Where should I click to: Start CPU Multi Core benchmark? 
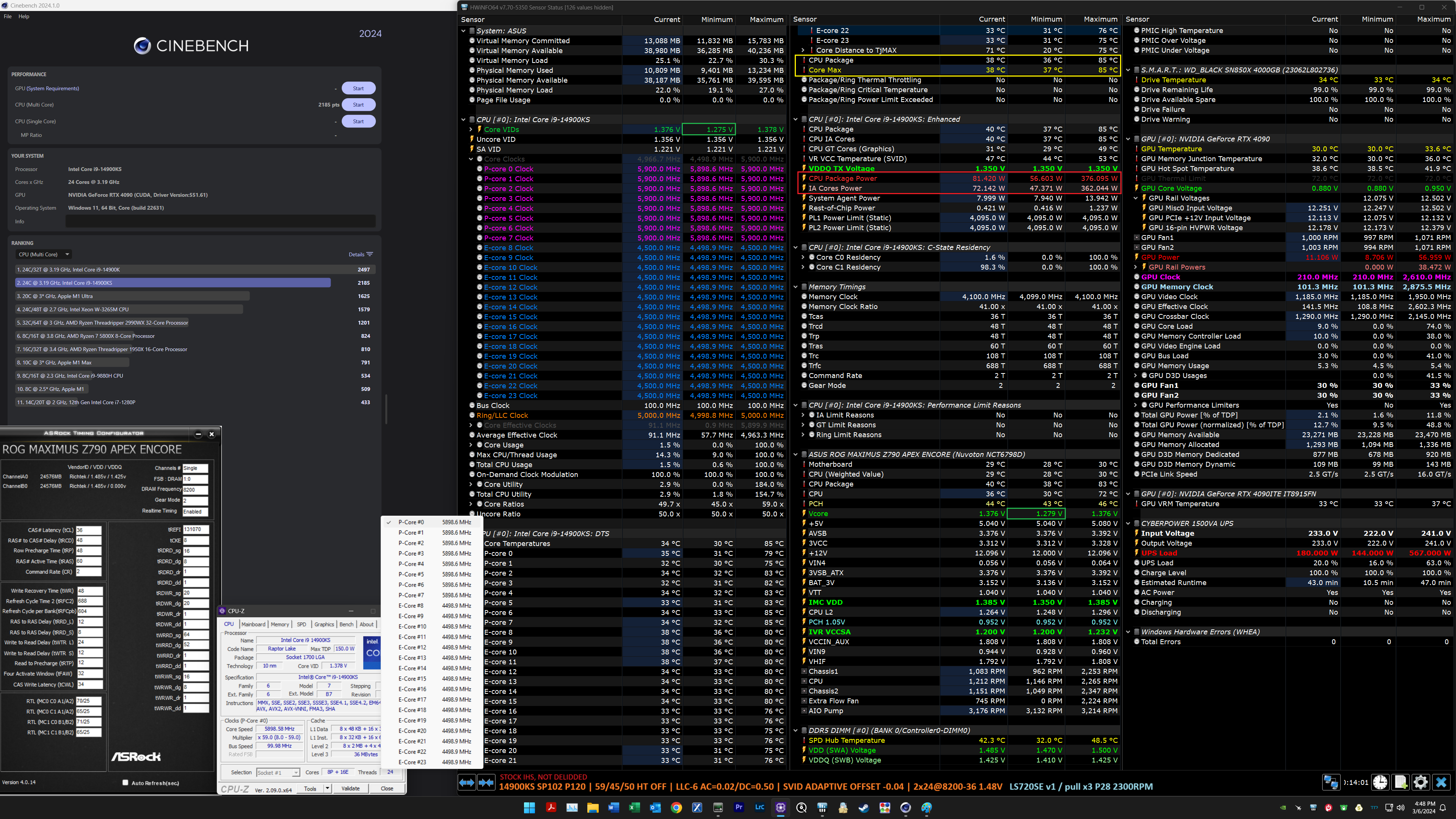pyautogui.click(x=358, y=105)
